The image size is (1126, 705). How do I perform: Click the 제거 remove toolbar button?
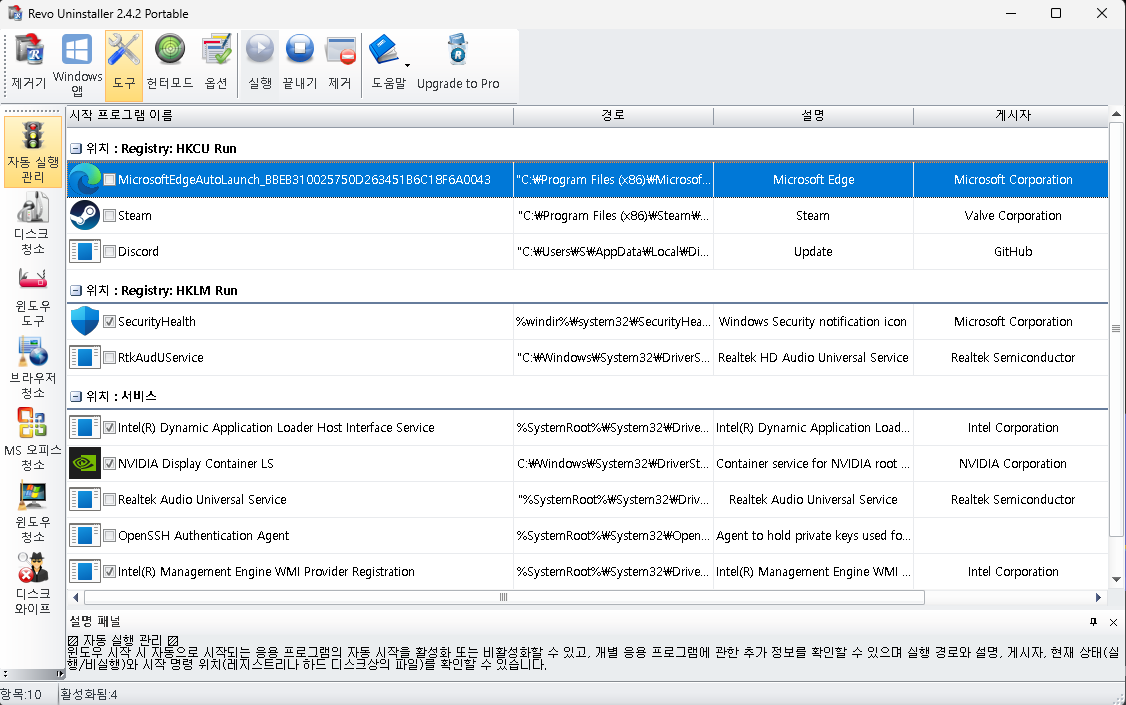(x=340, y=63)
